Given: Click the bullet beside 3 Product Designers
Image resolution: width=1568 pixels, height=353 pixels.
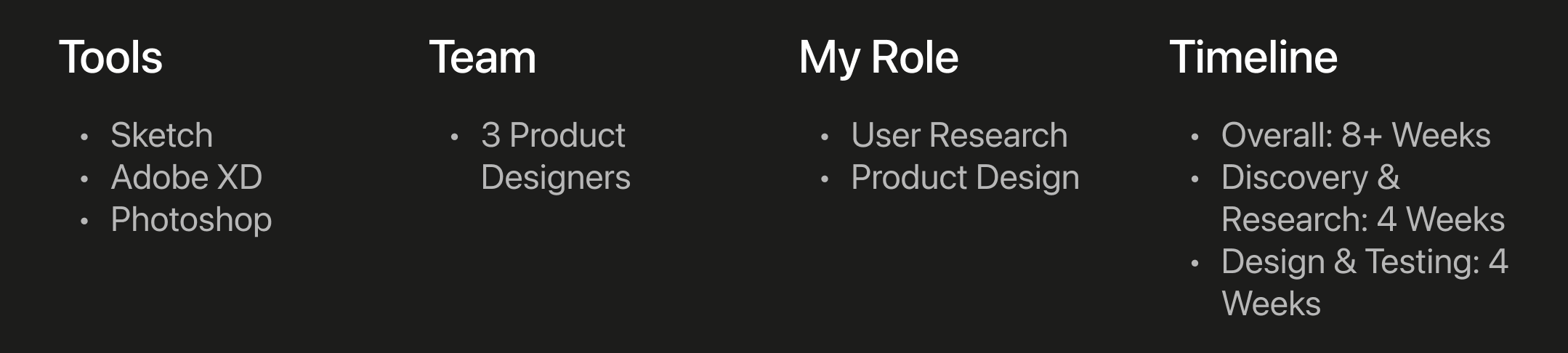Looking at the screenshot, I should click(x=455, y=137).
